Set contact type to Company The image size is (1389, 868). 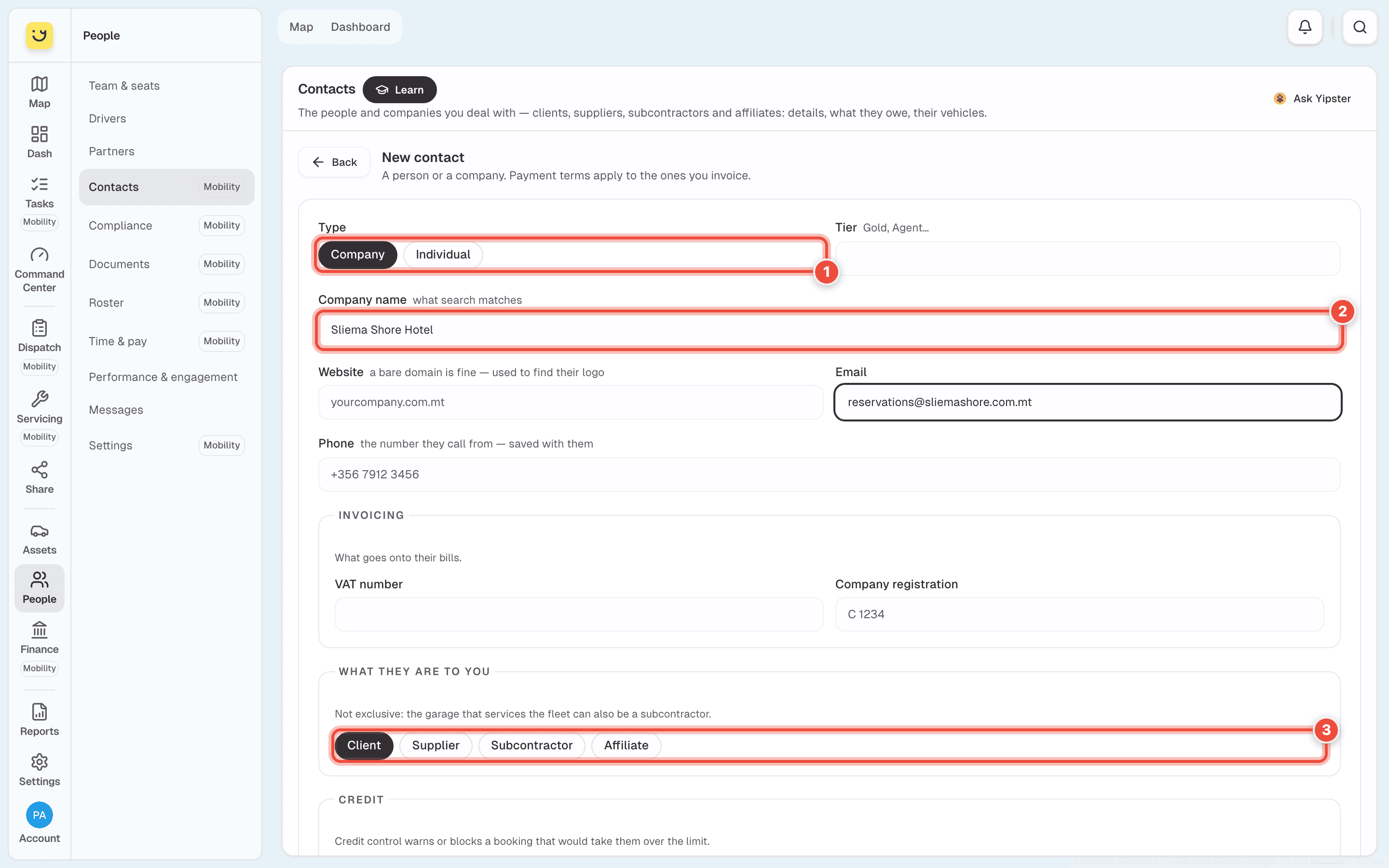pos(357,254)
